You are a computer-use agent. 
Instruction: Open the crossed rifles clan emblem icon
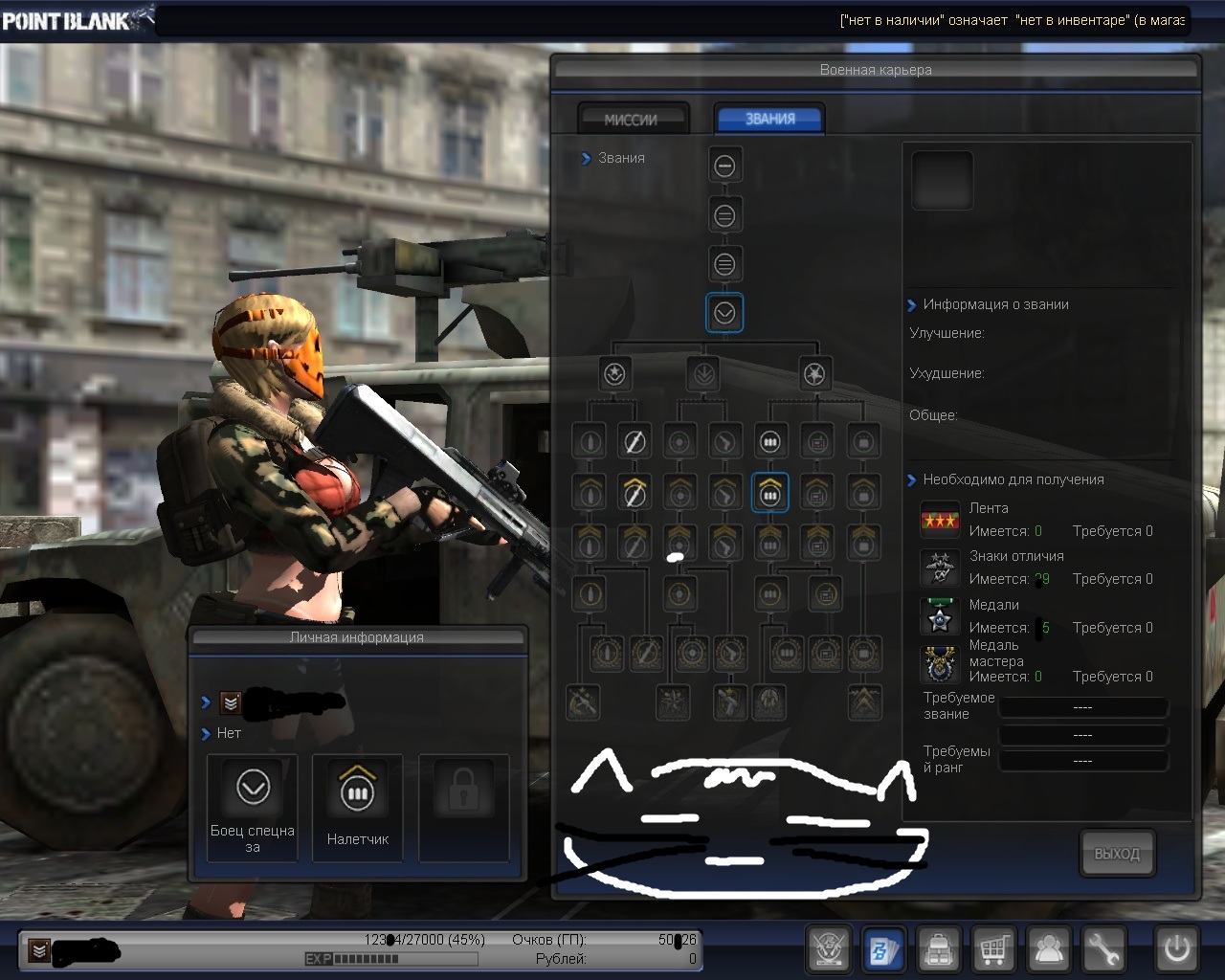(829, 949)
